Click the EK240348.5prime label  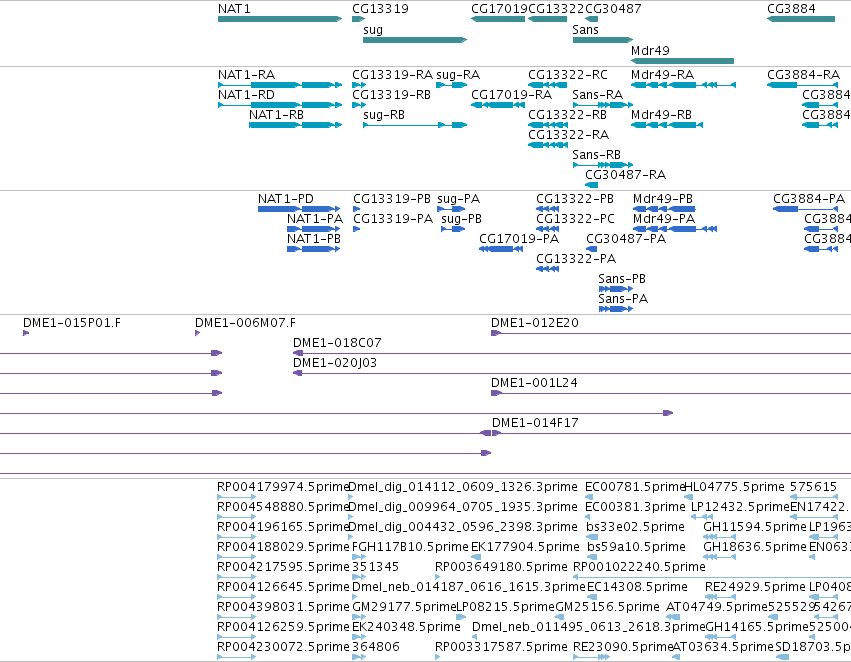click(x=407, y=627)
